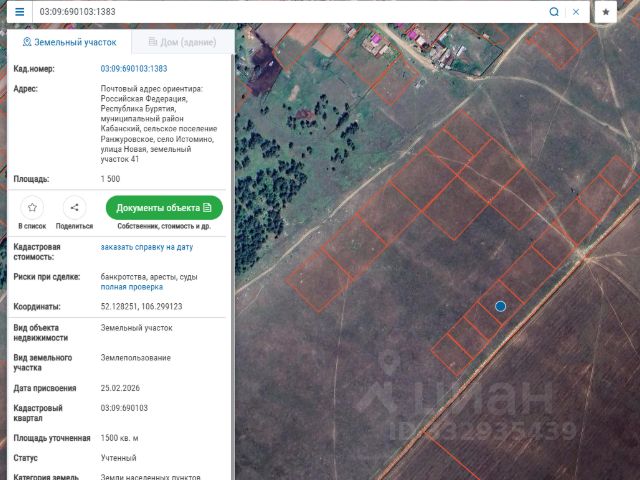Switch to Земельный участок tab
This screenshot has width=640, height=480.
[69, 42]
